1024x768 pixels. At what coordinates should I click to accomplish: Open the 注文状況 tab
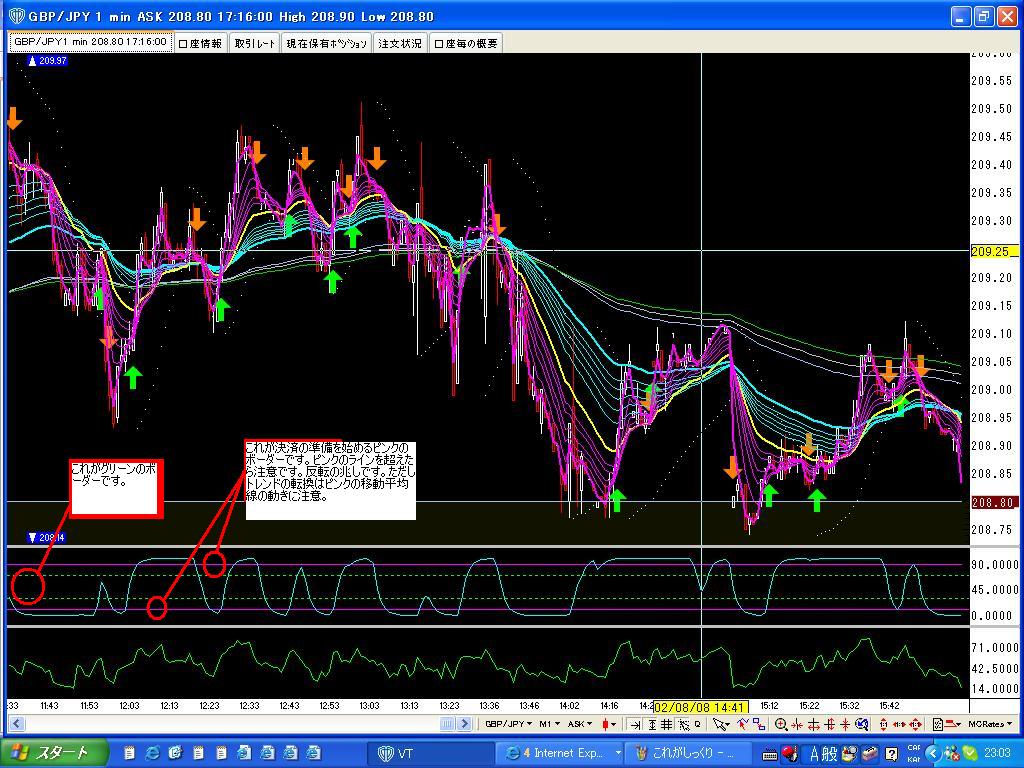pyautogui.click(x=400, y=43)
